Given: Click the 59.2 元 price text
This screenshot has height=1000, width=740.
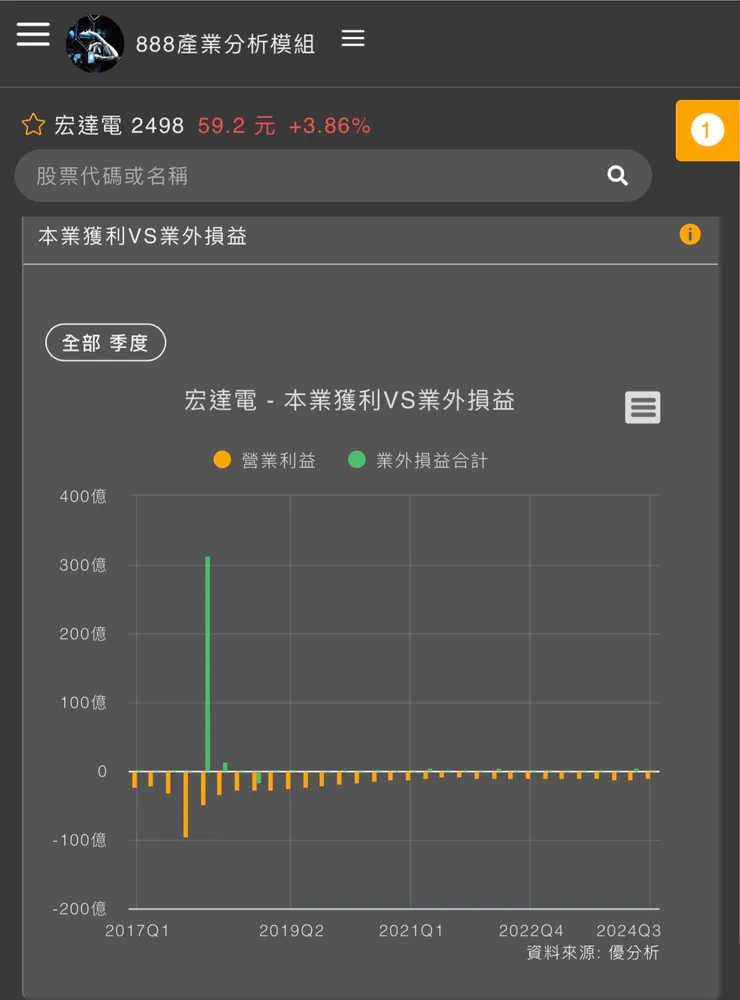Looking at the screenshot, I should (236, 126).
